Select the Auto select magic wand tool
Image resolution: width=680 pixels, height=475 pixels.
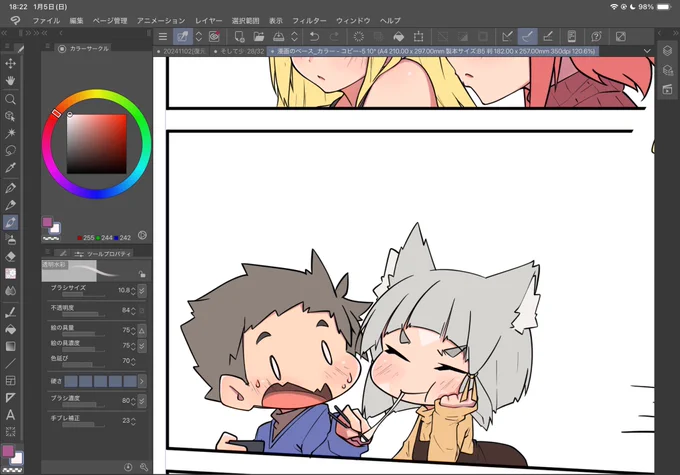coord(10,133)
